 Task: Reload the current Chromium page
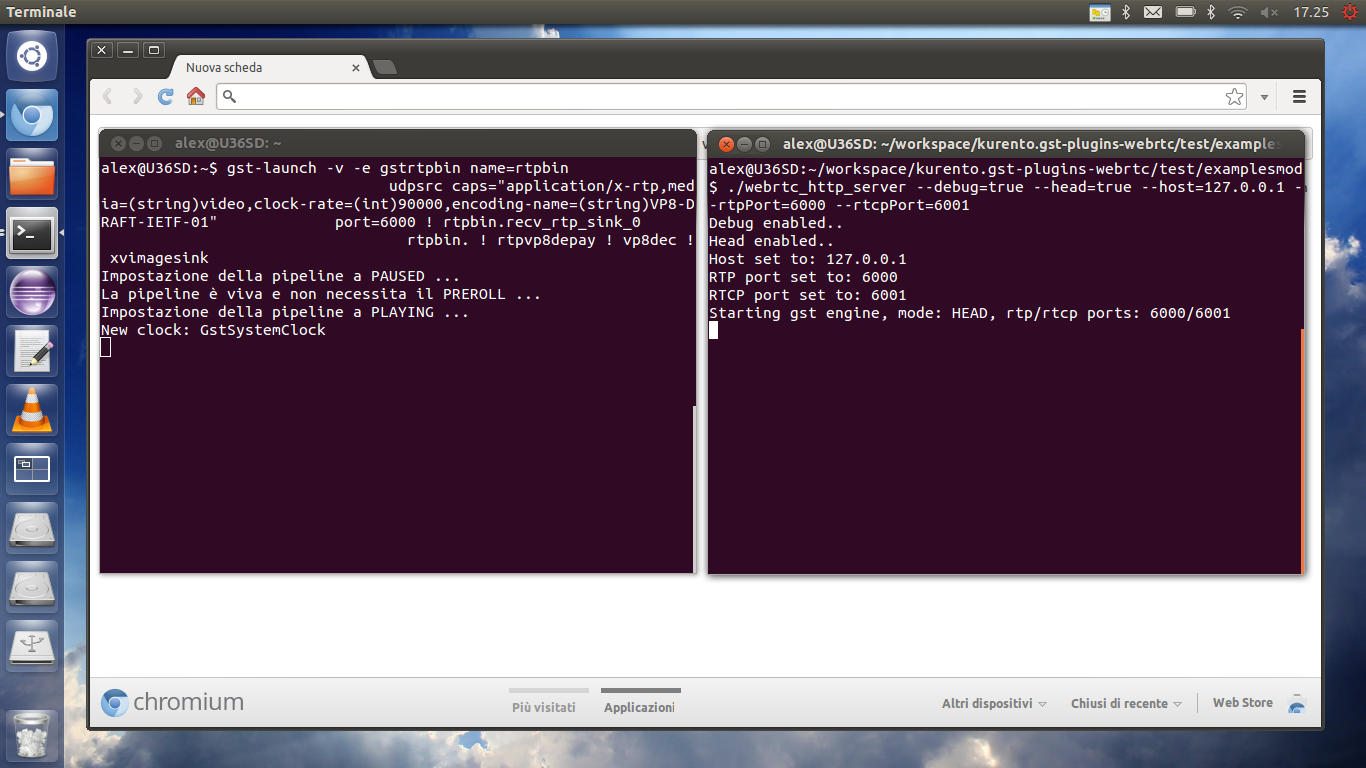point(166,96)
